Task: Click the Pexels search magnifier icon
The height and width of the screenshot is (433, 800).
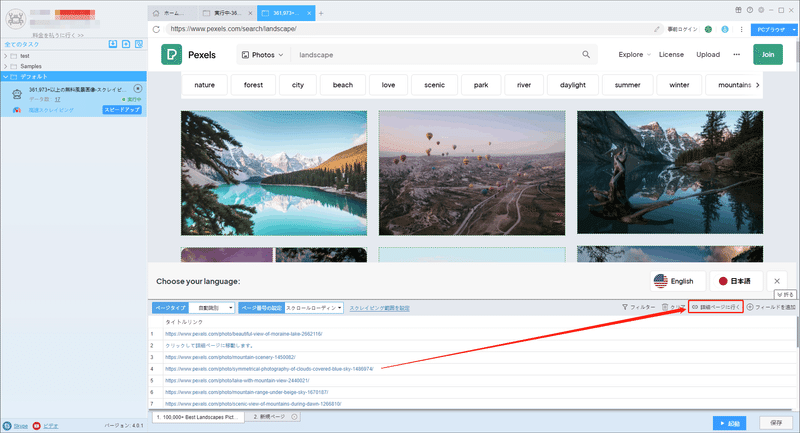Action: (x=586, y=55)
